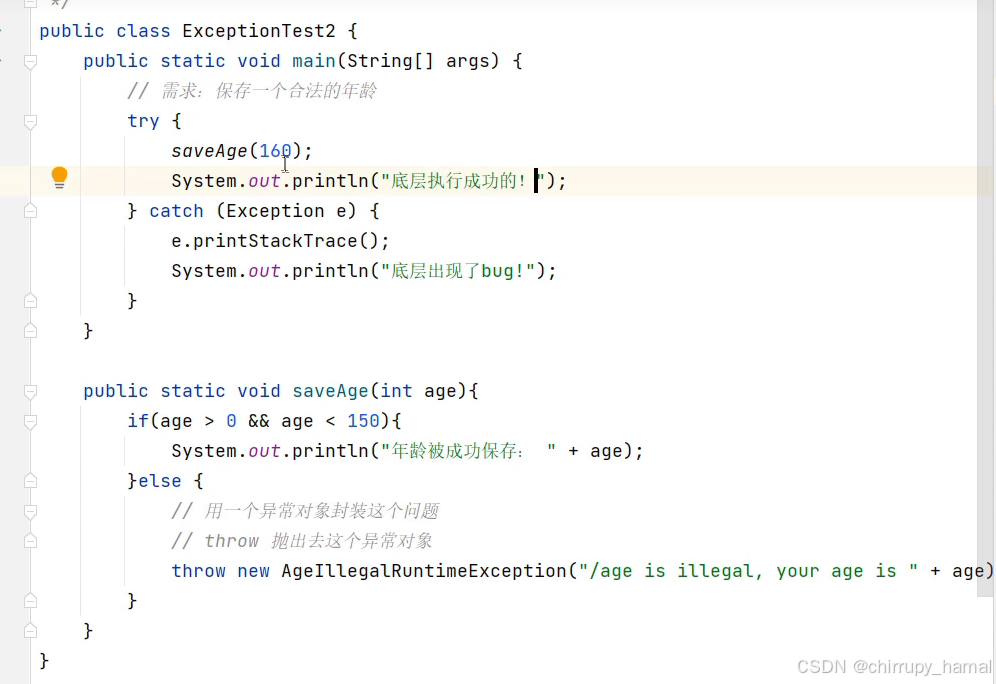
Task: Click the main method name
Action: tap(314, 61)
